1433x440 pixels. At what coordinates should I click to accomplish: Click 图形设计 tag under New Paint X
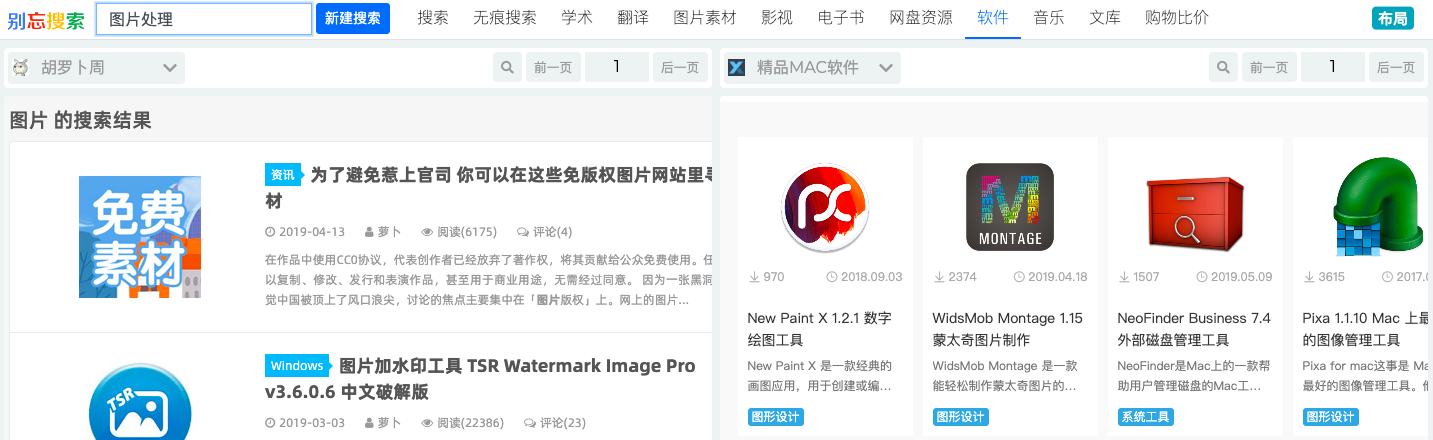click(x=776, y=417)
